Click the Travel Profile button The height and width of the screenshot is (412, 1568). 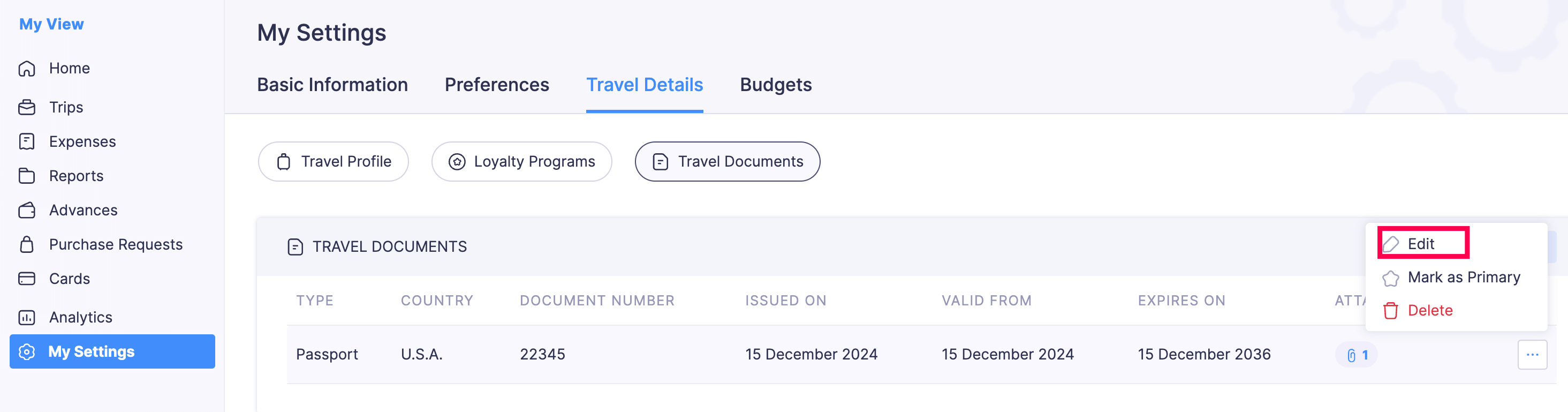[x=333, y=161]
